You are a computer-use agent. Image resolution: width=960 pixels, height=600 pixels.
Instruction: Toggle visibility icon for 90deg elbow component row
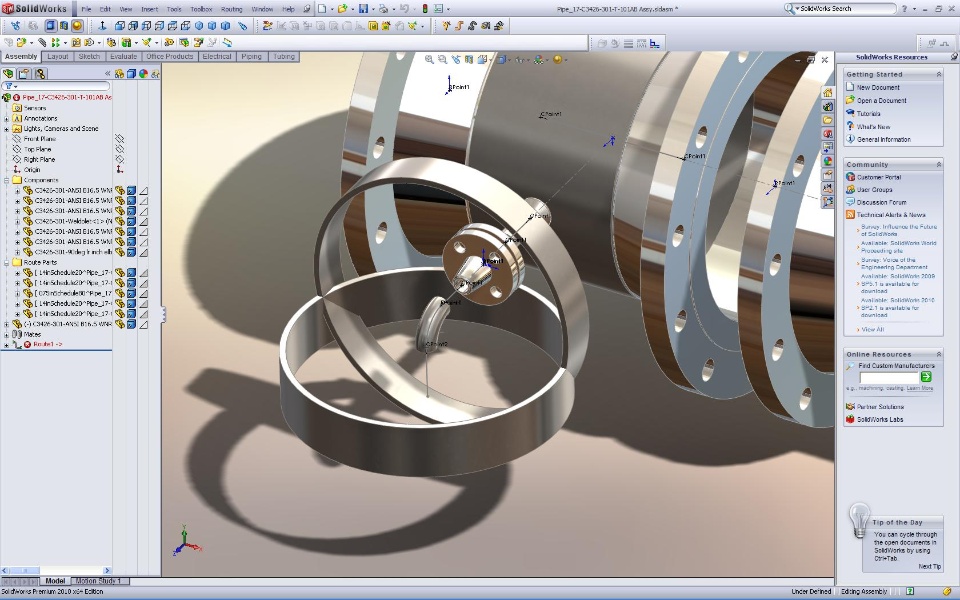click(120, 252)
